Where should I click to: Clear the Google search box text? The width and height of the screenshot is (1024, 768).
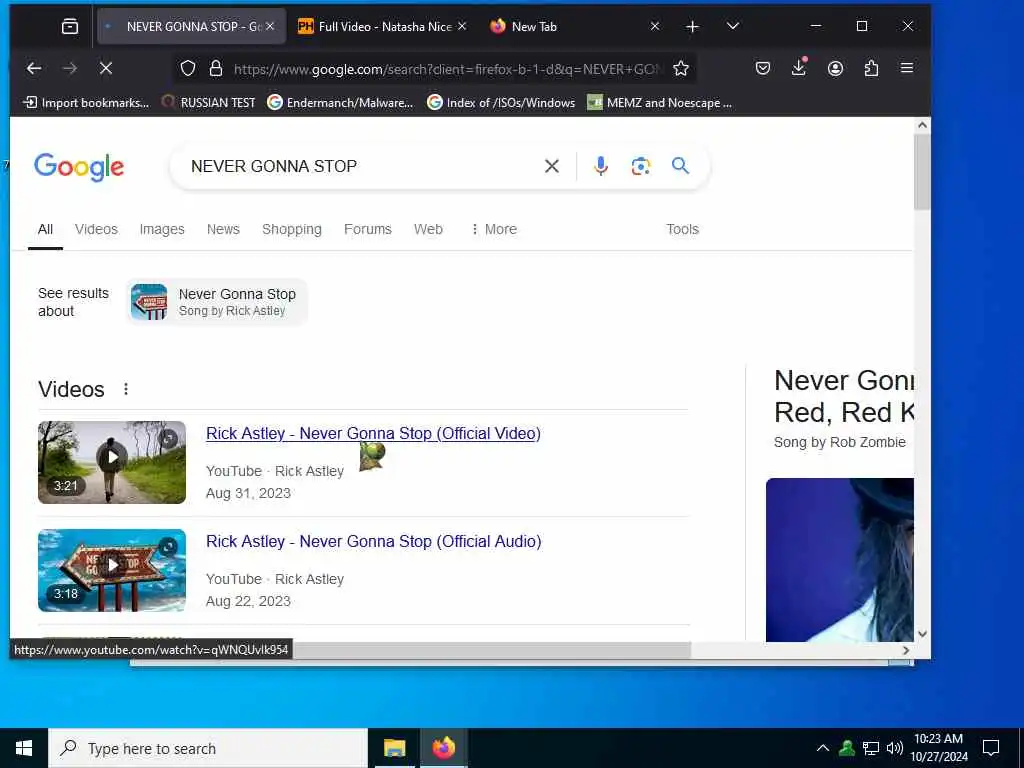(552, 167)
